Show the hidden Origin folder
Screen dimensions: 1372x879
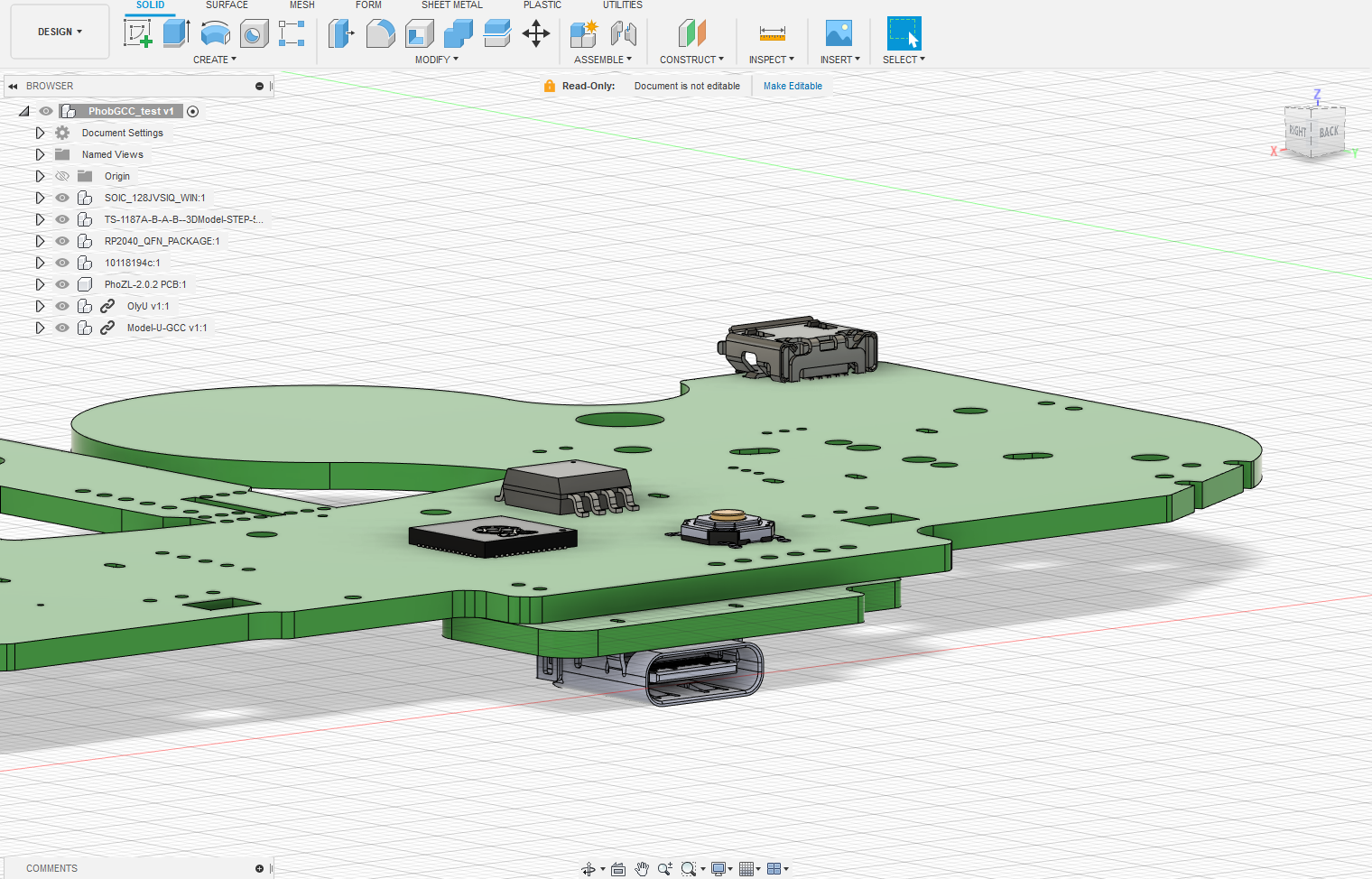point(62,176)
